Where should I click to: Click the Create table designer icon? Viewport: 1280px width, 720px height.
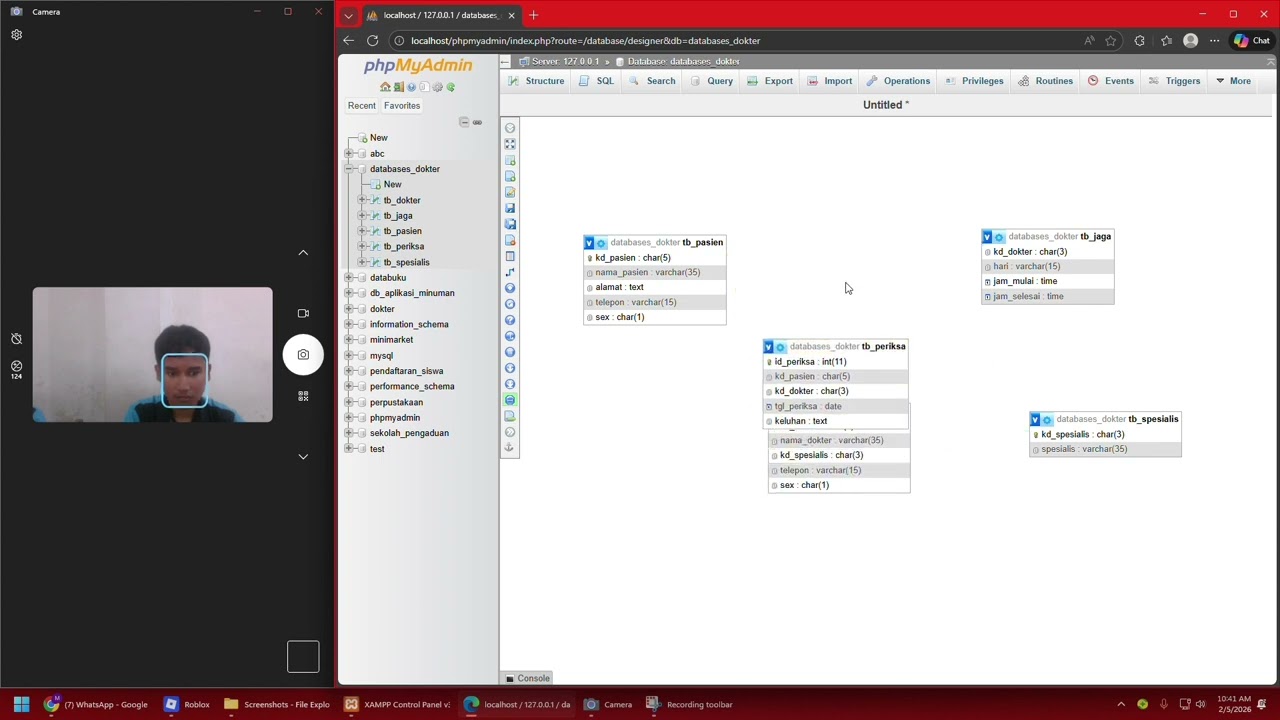pyautogui.click(x=510, y=256)
